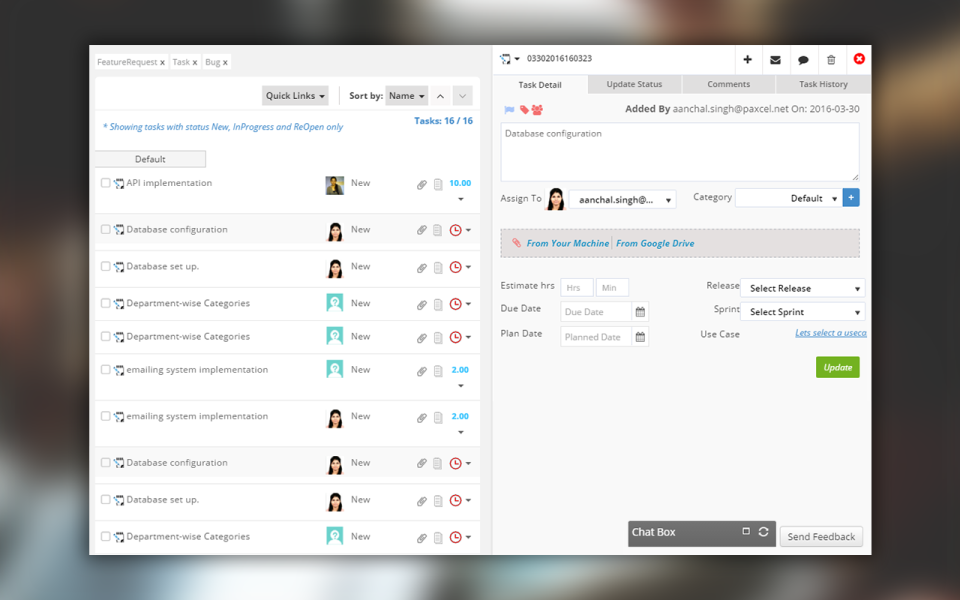Viewport: 960px width, 600px height.
Task: Check the checkbox for API implementation task
Action: (x=104, y=183)
